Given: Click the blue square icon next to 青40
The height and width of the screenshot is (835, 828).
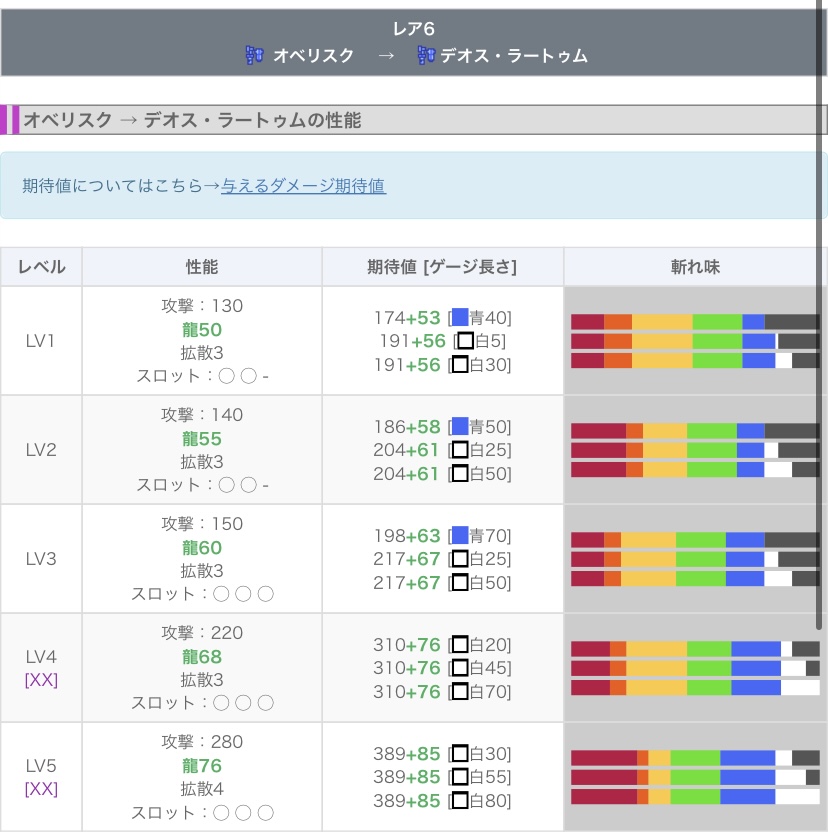Looking at the screenshot, I should [460, 318].
